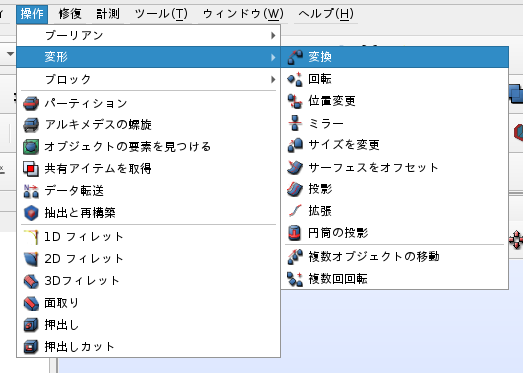
Task: Choose 1D フィレット text entry
Action: click(x=84, y=237)
